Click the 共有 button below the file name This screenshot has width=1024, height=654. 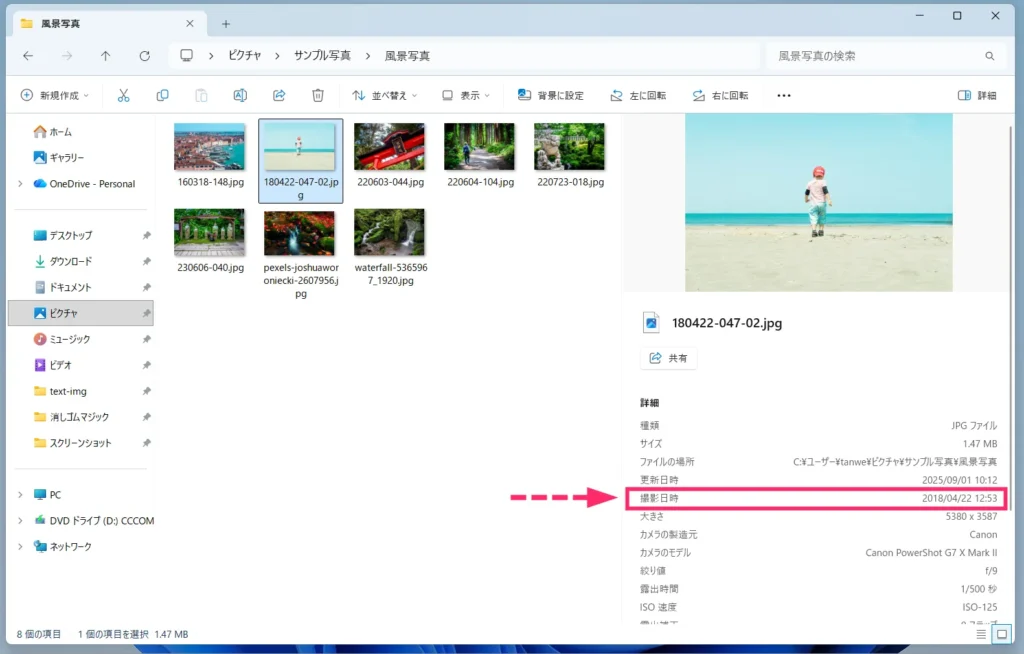(x=668, y=358)
